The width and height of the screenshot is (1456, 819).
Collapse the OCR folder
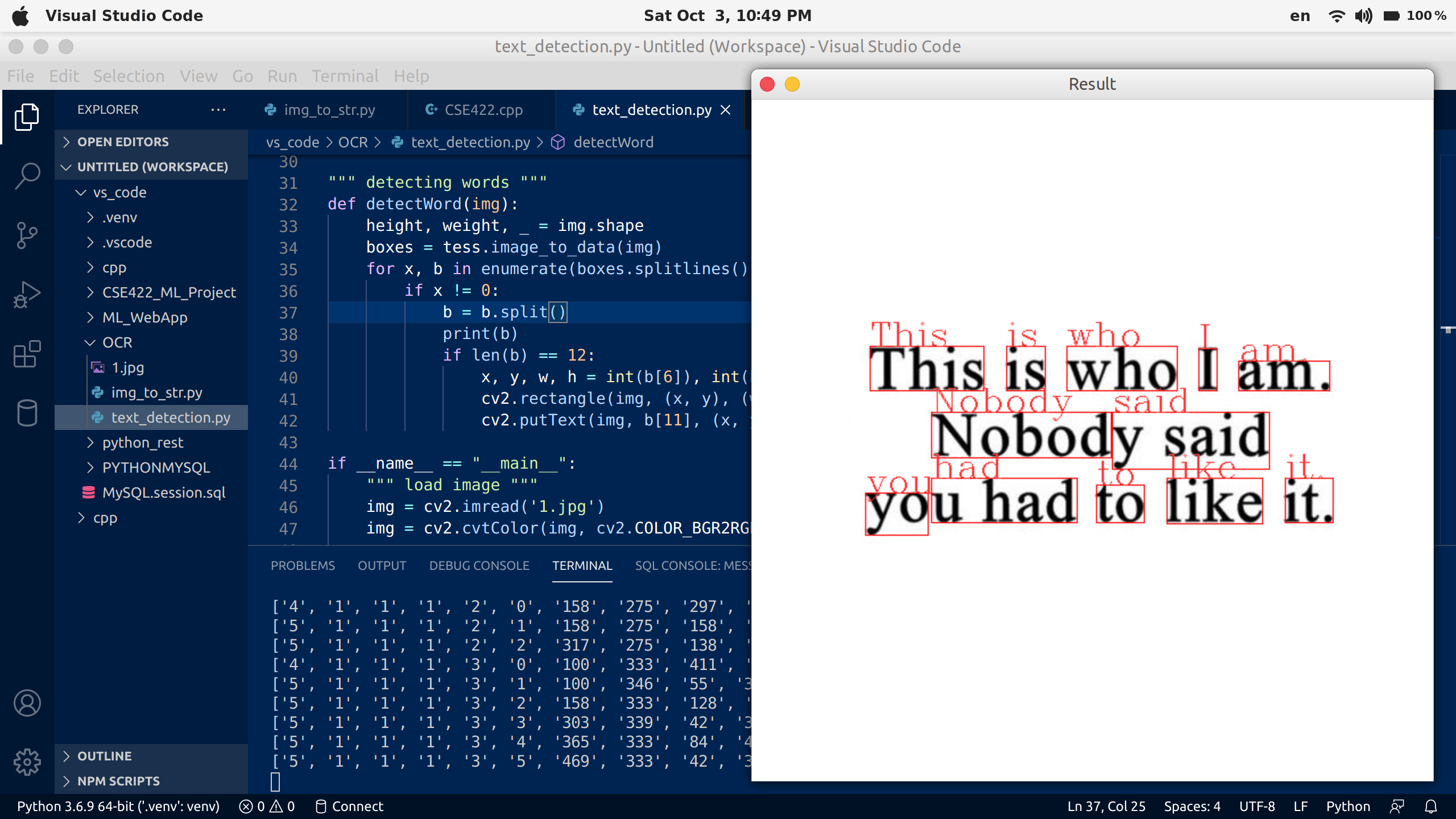(117, 342)
